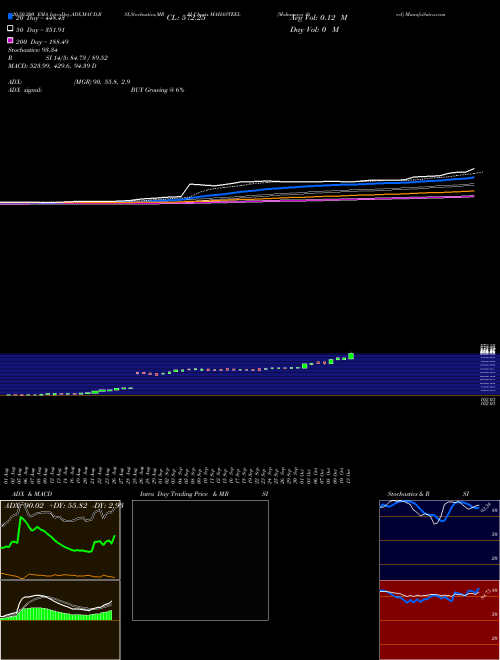Image resolution: width=500 pixels, height=660 pixels.
Task: Open the blue Stochastics chart panel
Action: point(439,540)
